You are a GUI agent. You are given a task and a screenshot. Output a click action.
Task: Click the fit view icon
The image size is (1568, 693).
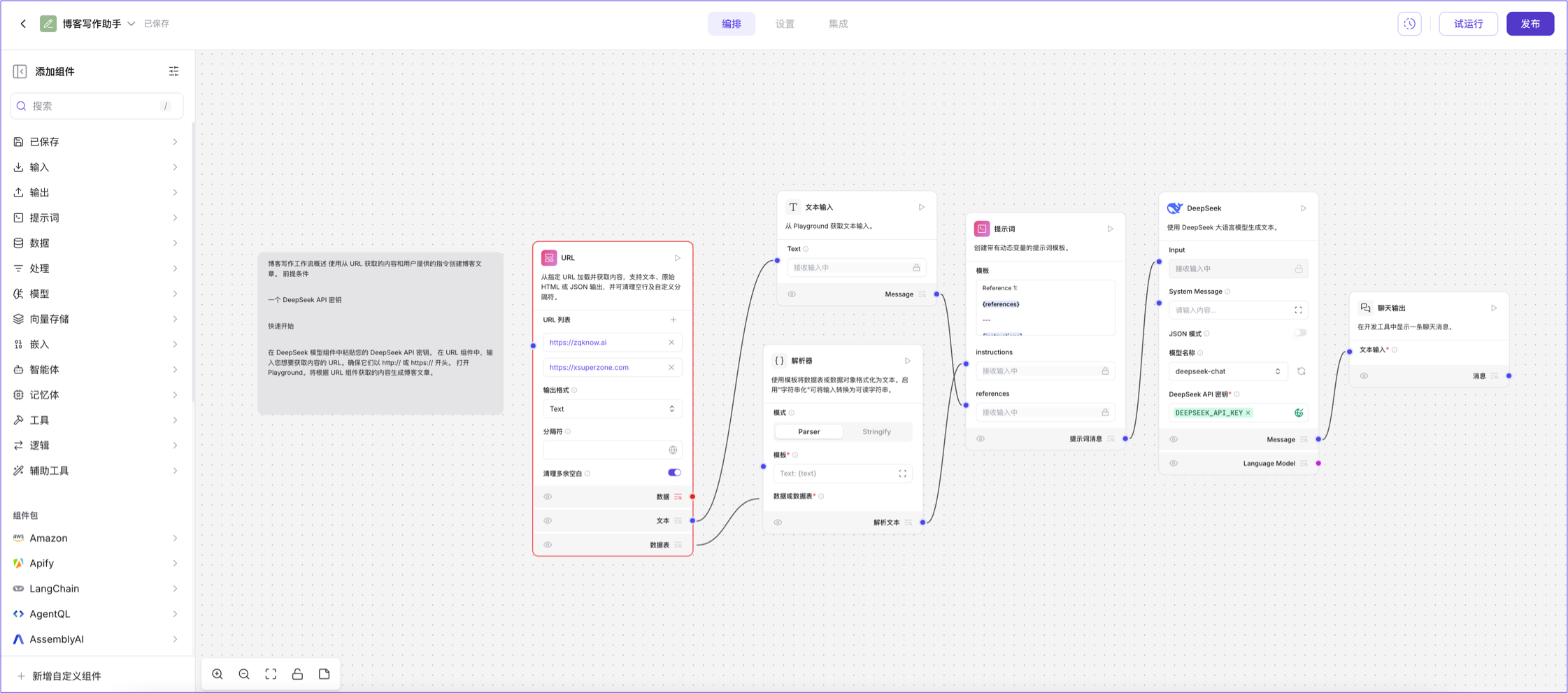[x=271, y=674]
